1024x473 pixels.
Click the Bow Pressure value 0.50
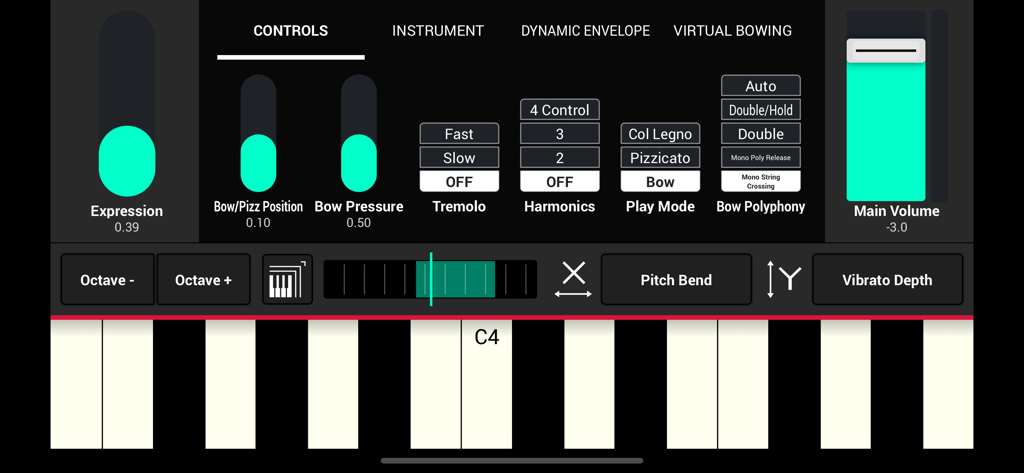tap(359, 223)
